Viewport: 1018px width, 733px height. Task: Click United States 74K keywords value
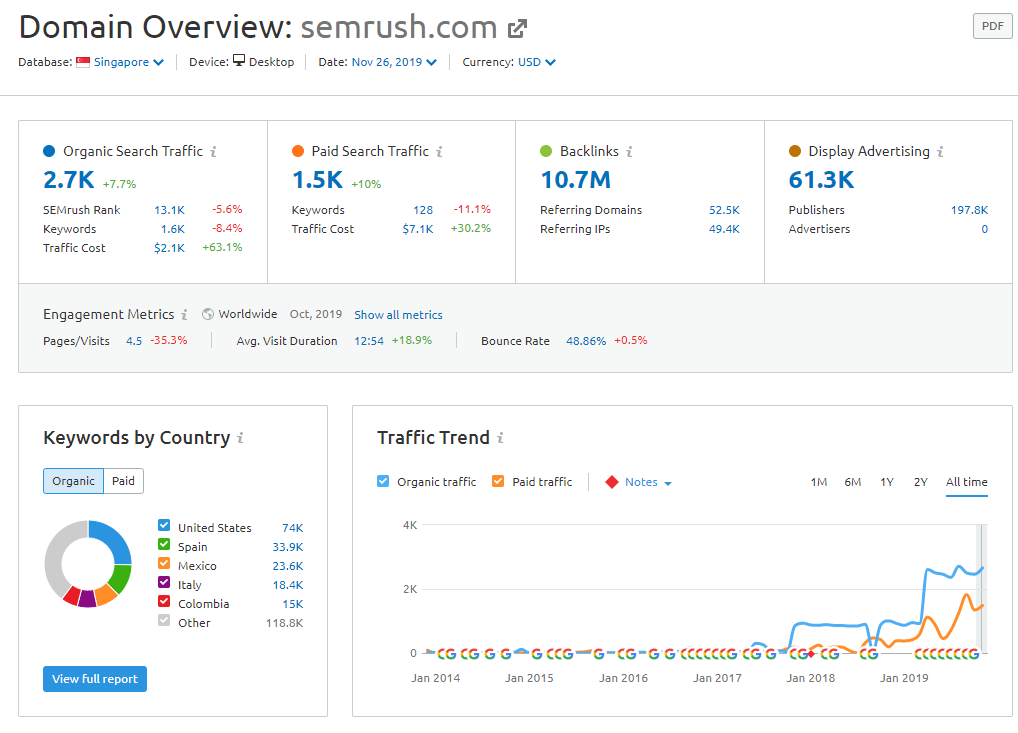pyautogui.click(x=292, y=528)
